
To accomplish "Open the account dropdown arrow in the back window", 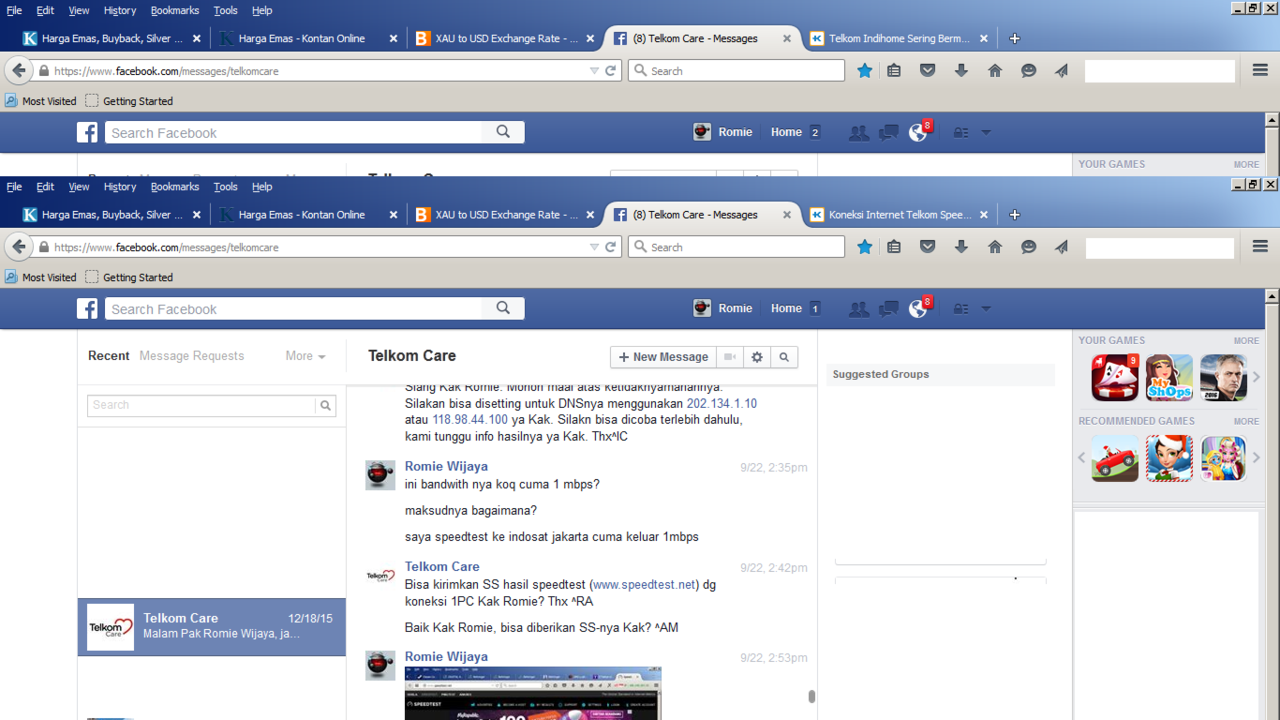I will point(986,133).
